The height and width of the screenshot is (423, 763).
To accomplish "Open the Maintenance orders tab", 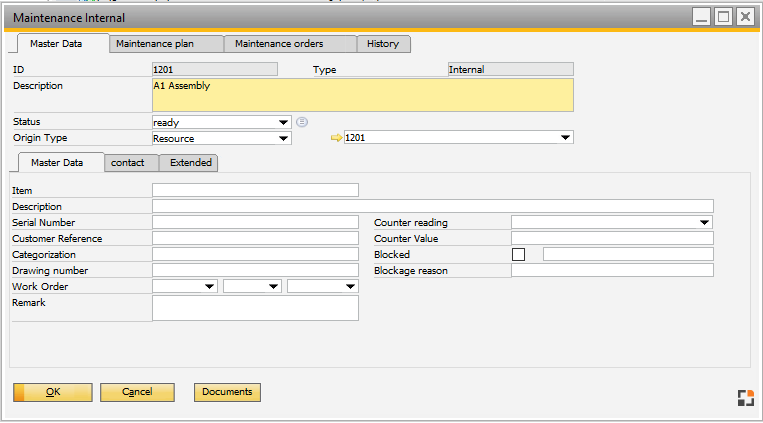I will pos(290,44).
